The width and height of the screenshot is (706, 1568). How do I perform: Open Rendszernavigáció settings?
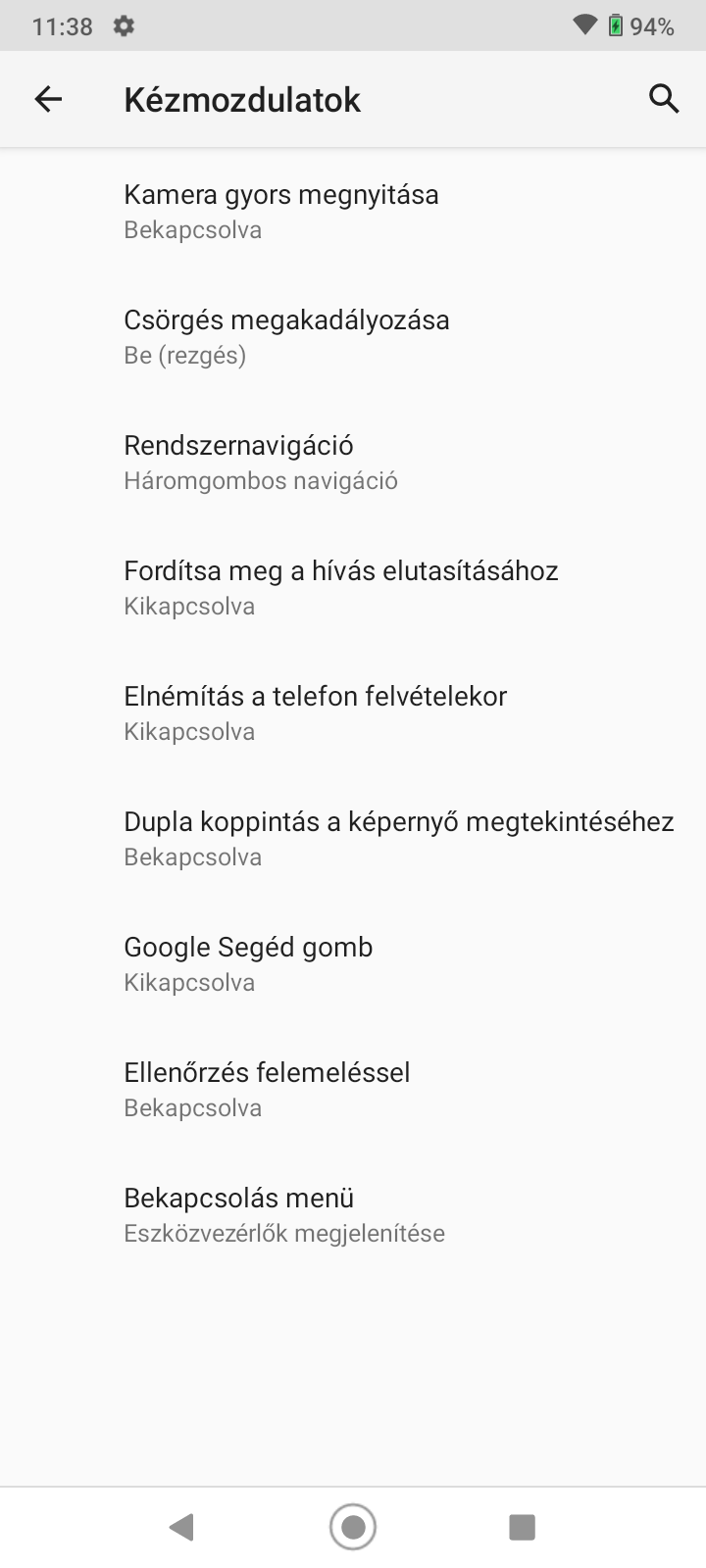[x=353, y=462]
